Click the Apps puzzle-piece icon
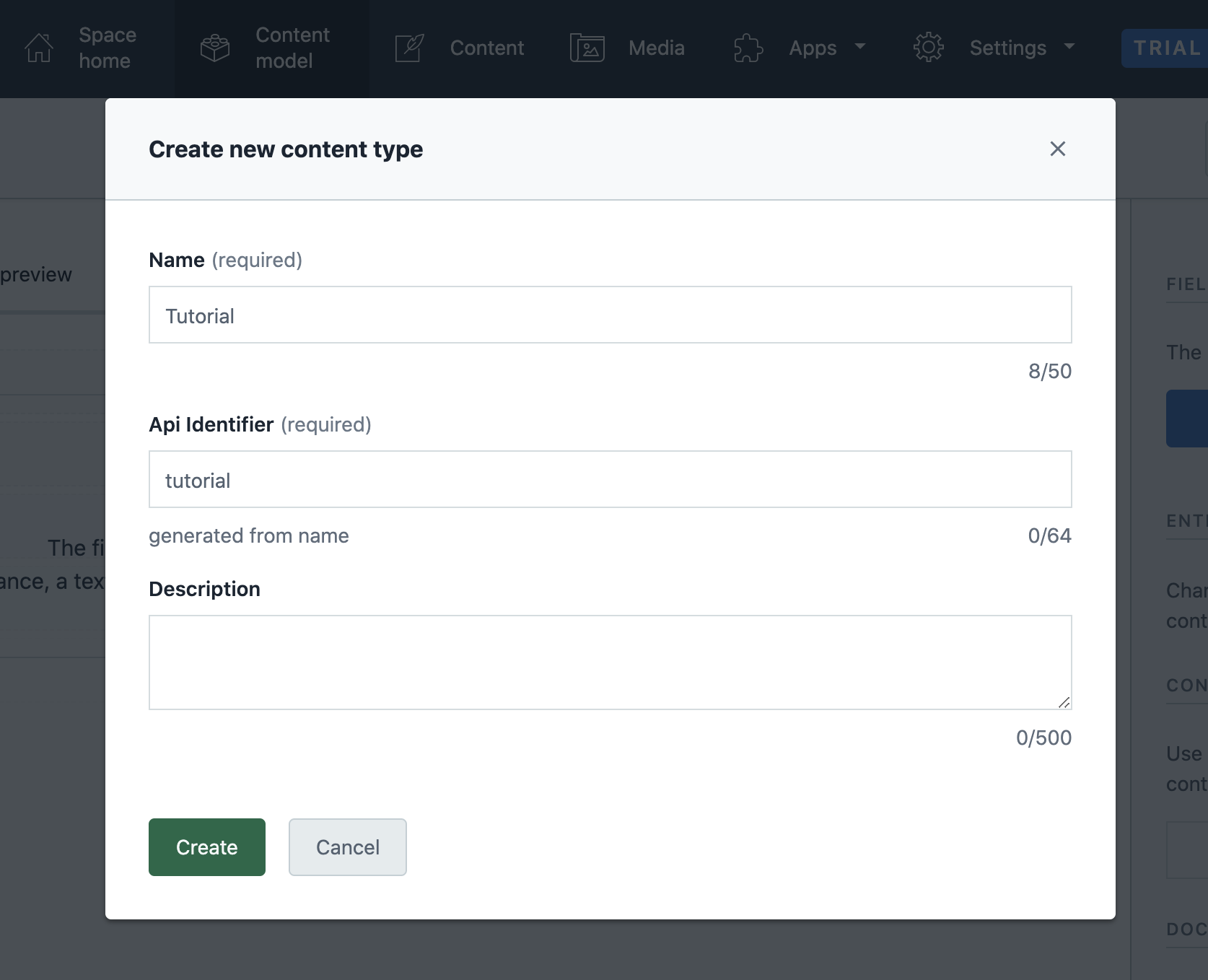Viewport: 1208px width, 980px height. point(748,48)
